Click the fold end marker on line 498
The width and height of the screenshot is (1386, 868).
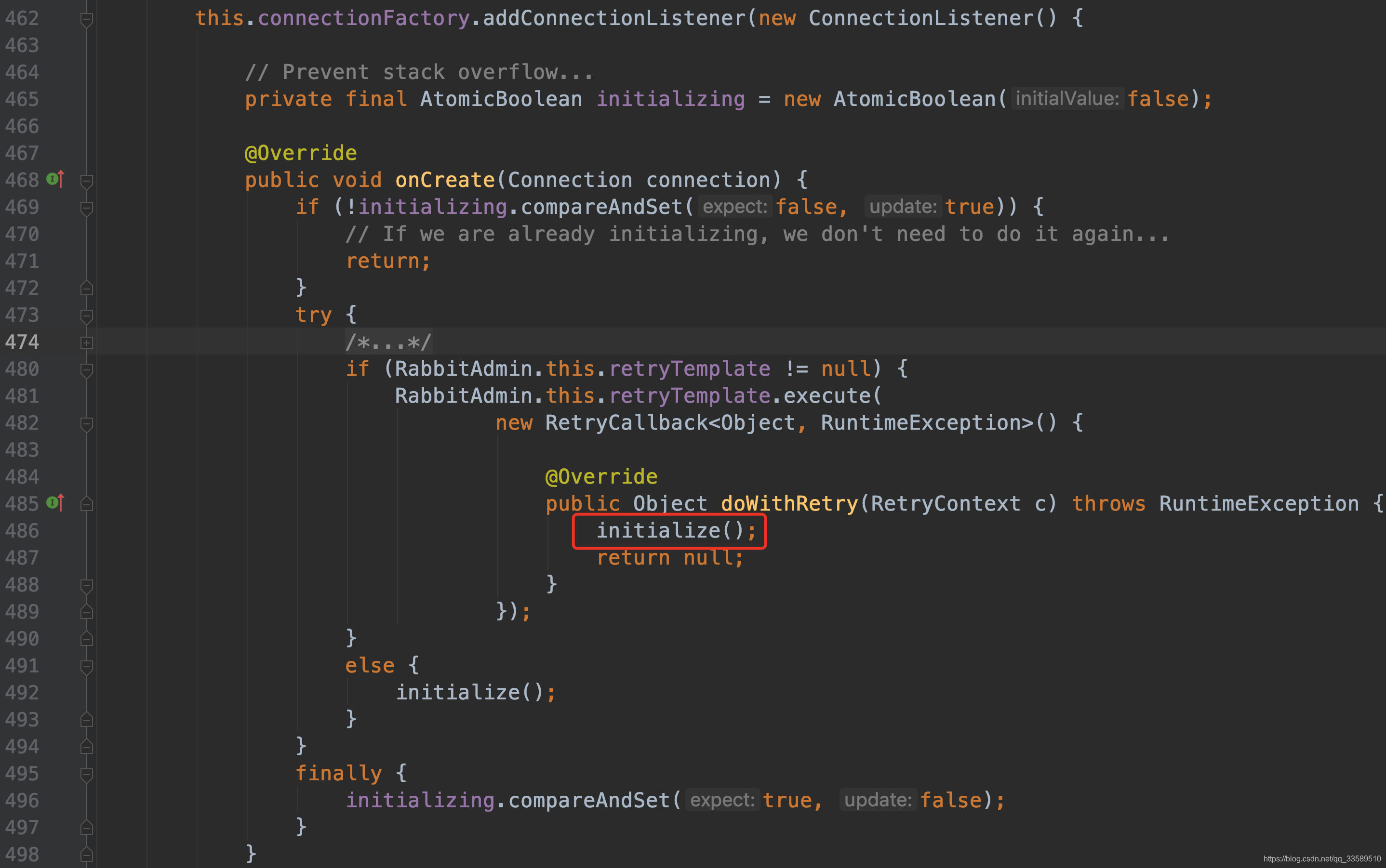click(87, 855)
